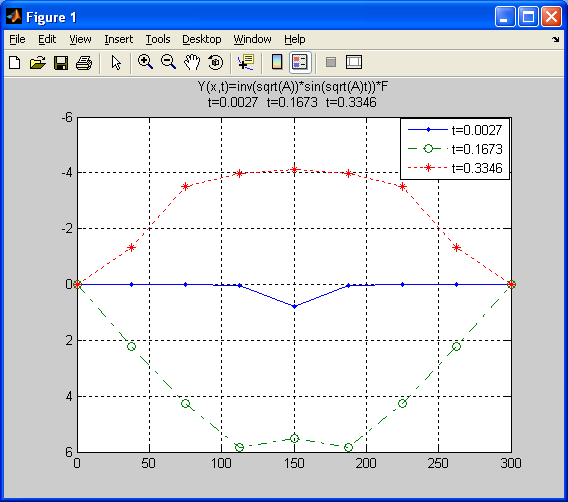Open a file with the folder icon
This screenshot has width=568, height=502.
click(x=38, y=62)
